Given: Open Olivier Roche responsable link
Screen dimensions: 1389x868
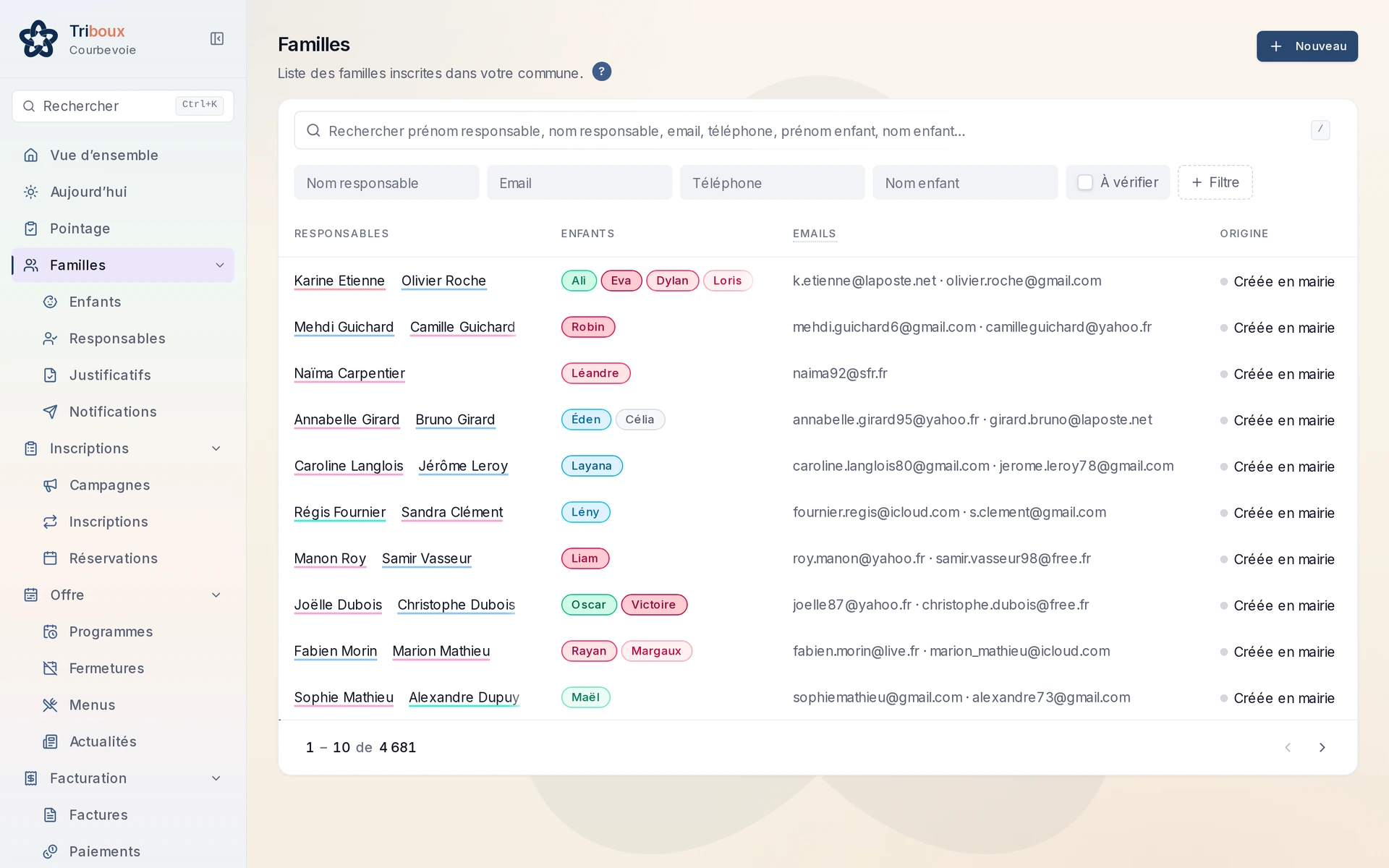Looking at the screenshot, I should (443, 281).
